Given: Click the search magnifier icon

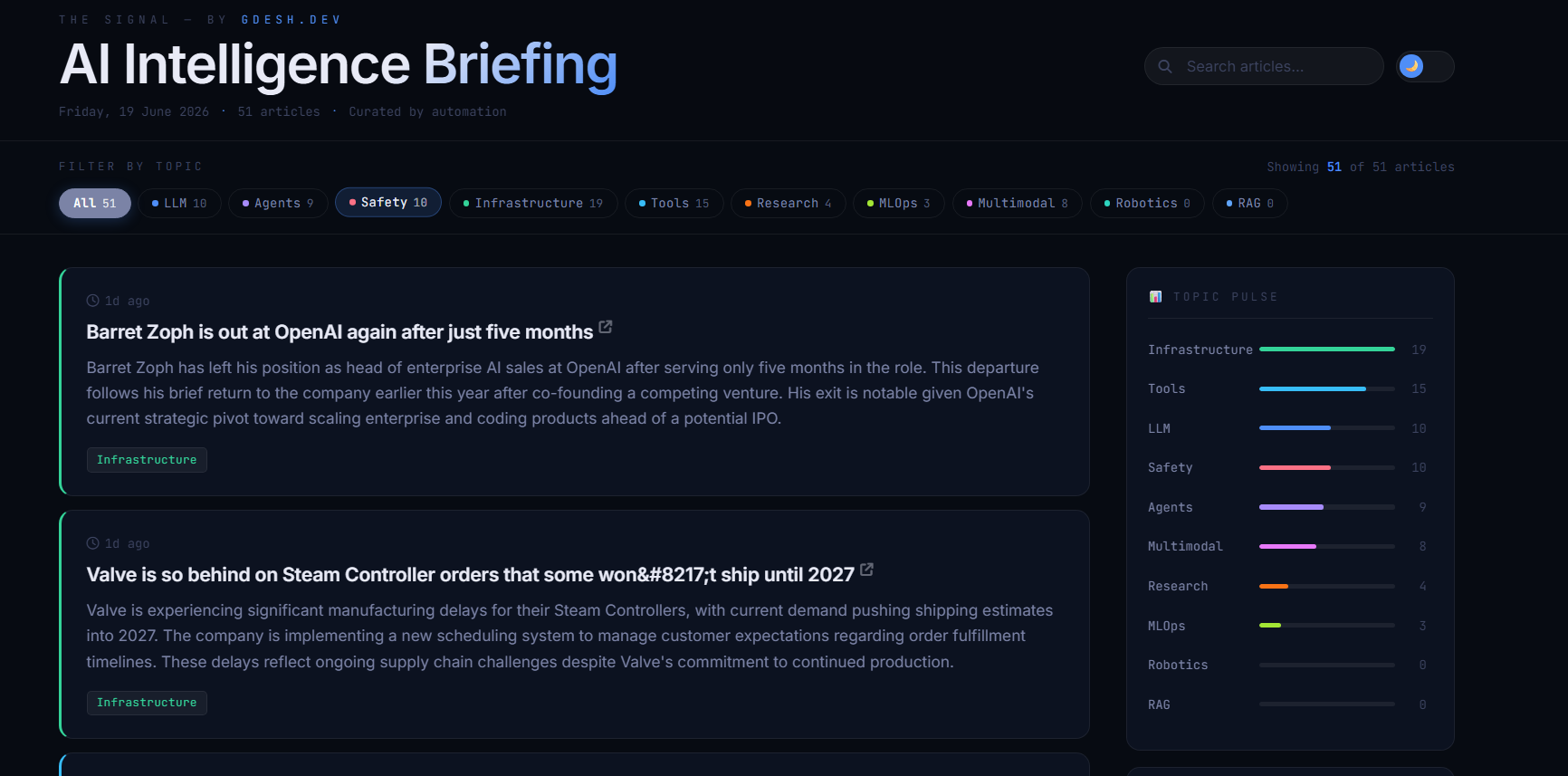Looking at the screenshot, I should tap(1165, 66).
